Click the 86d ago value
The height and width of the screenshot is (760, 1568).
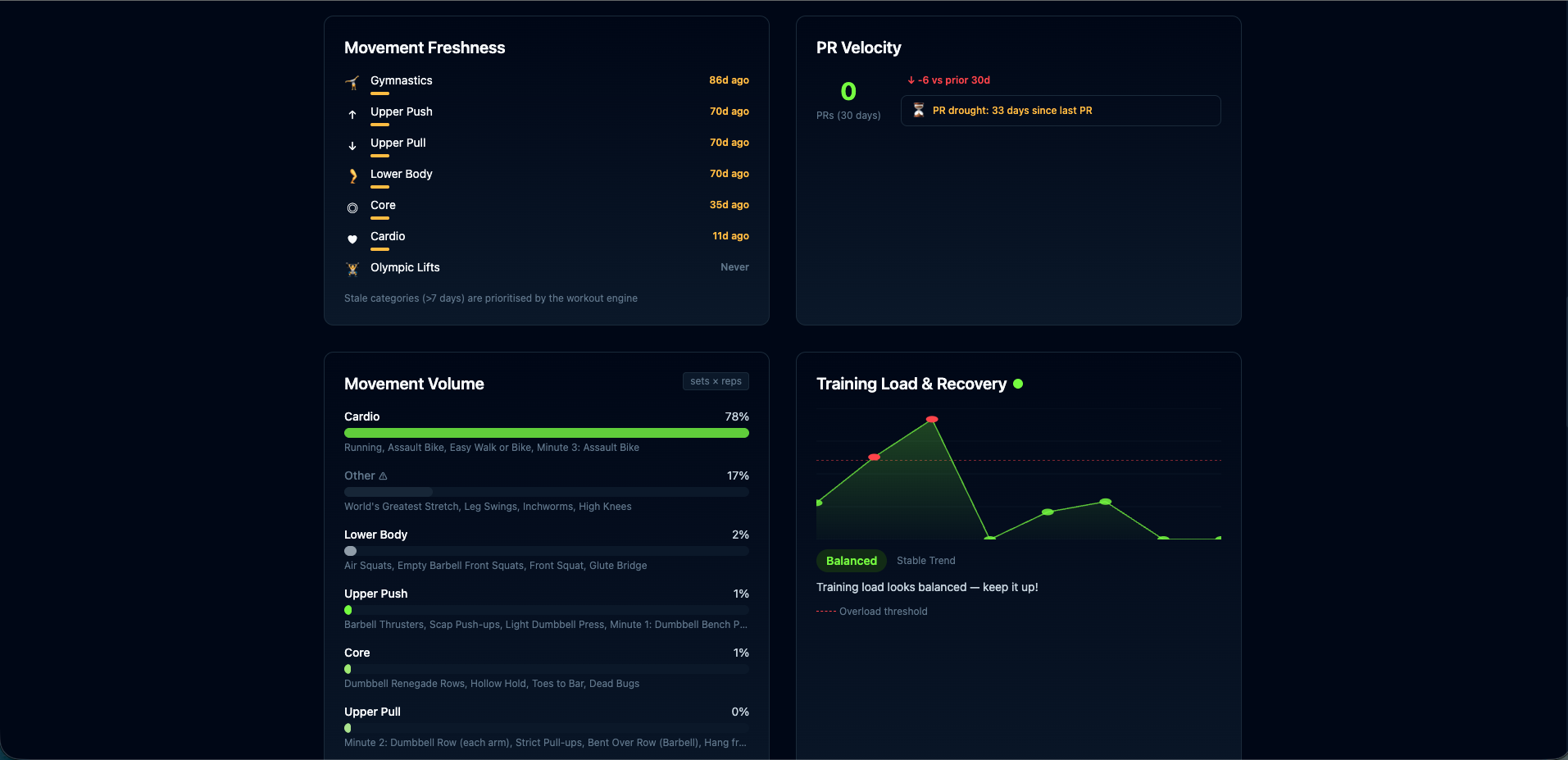[x=729, y=80]
